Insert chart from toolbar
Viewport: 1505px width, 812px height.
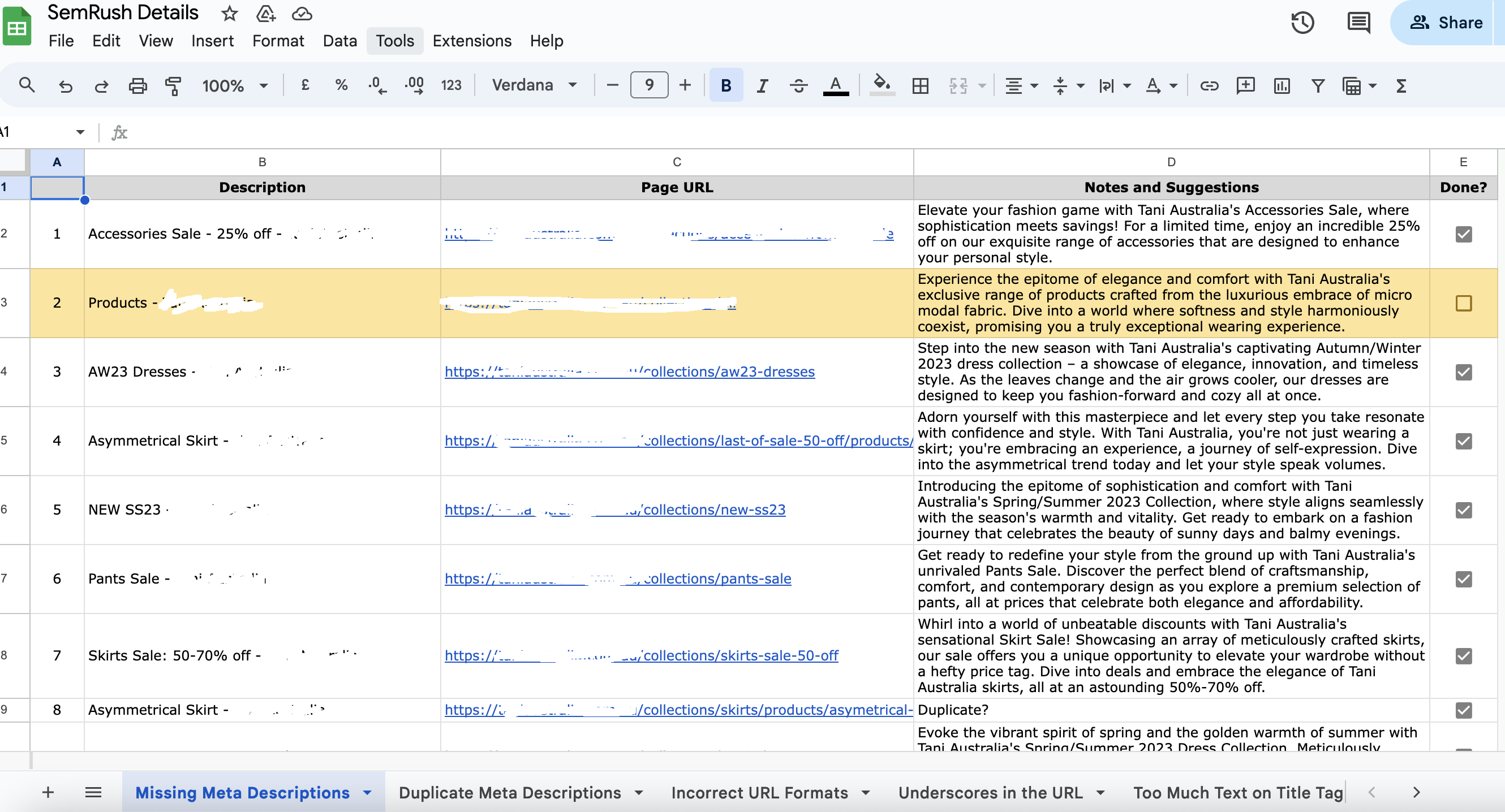click(1282, 86)
